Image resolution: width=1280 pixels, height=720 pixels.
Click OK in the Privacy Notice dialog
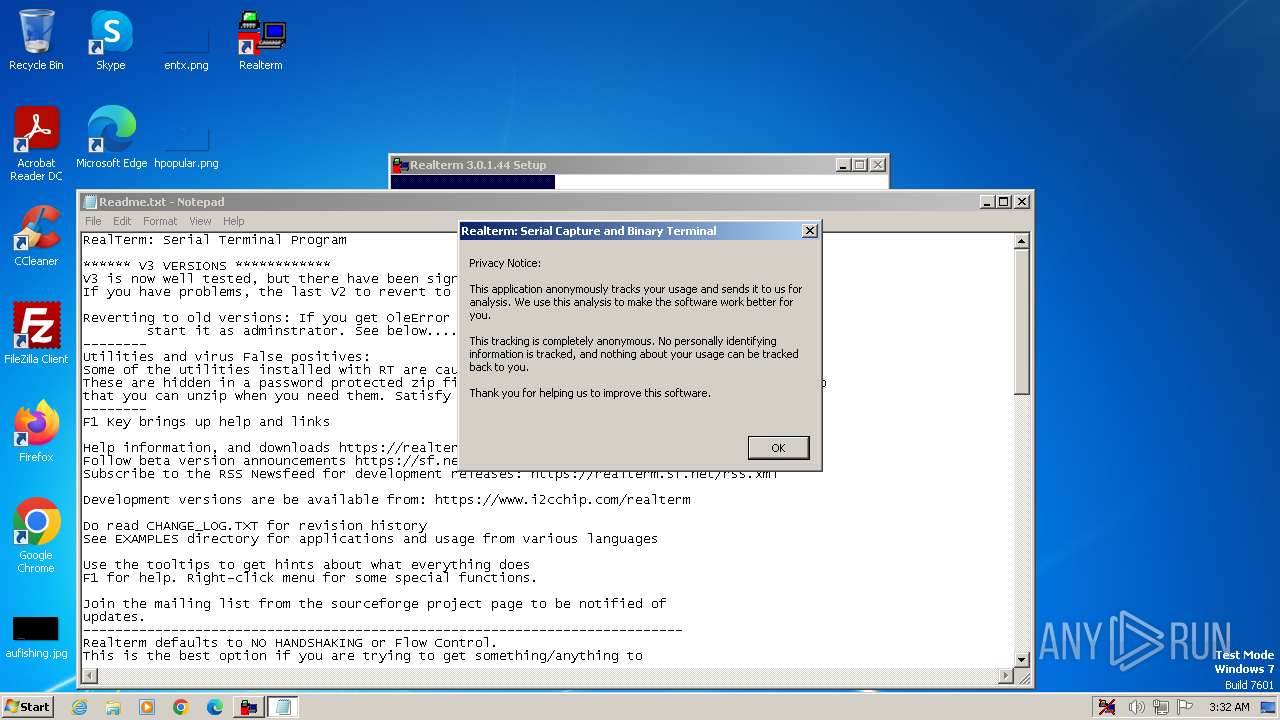tap(778, 448)
